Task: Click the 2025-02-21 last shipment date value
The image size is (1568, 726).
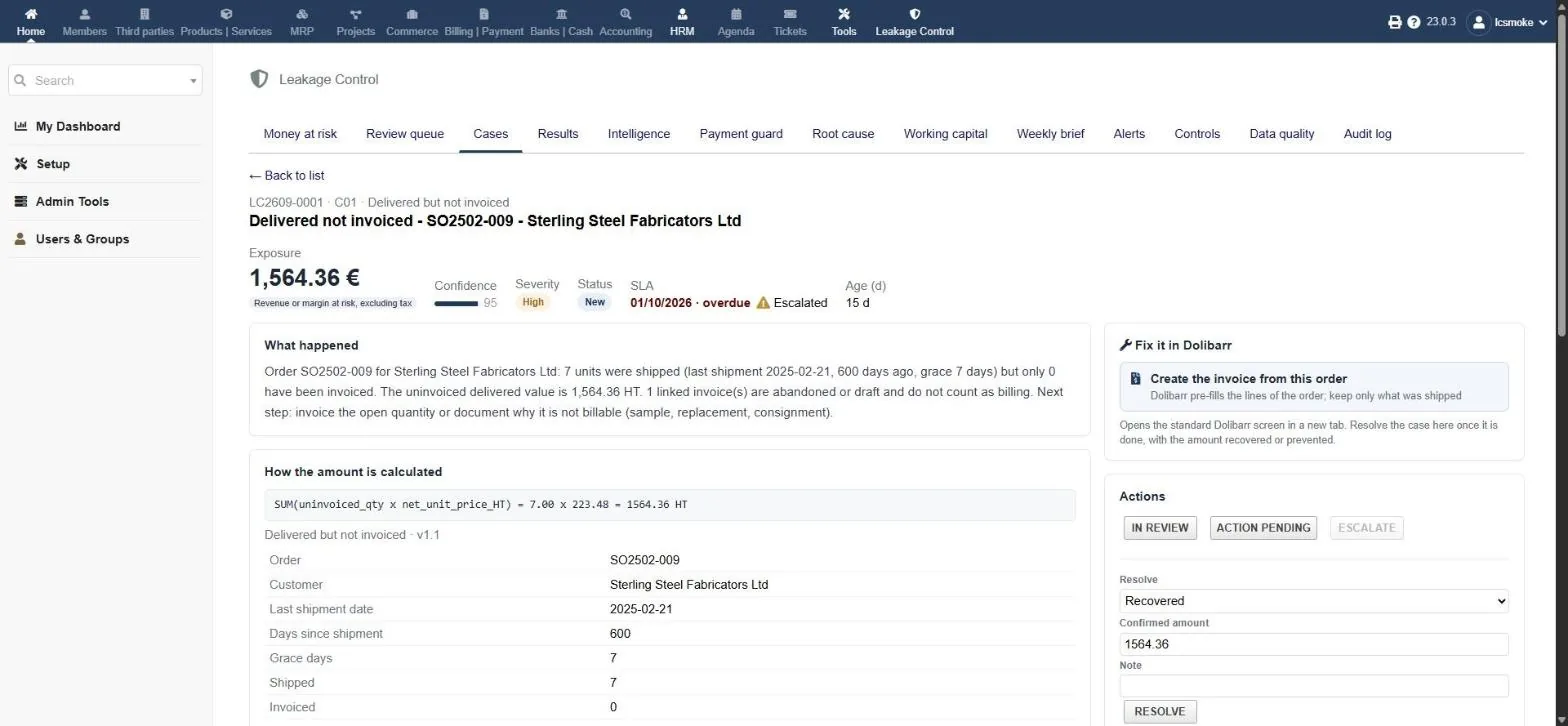Action: [641, 609]
